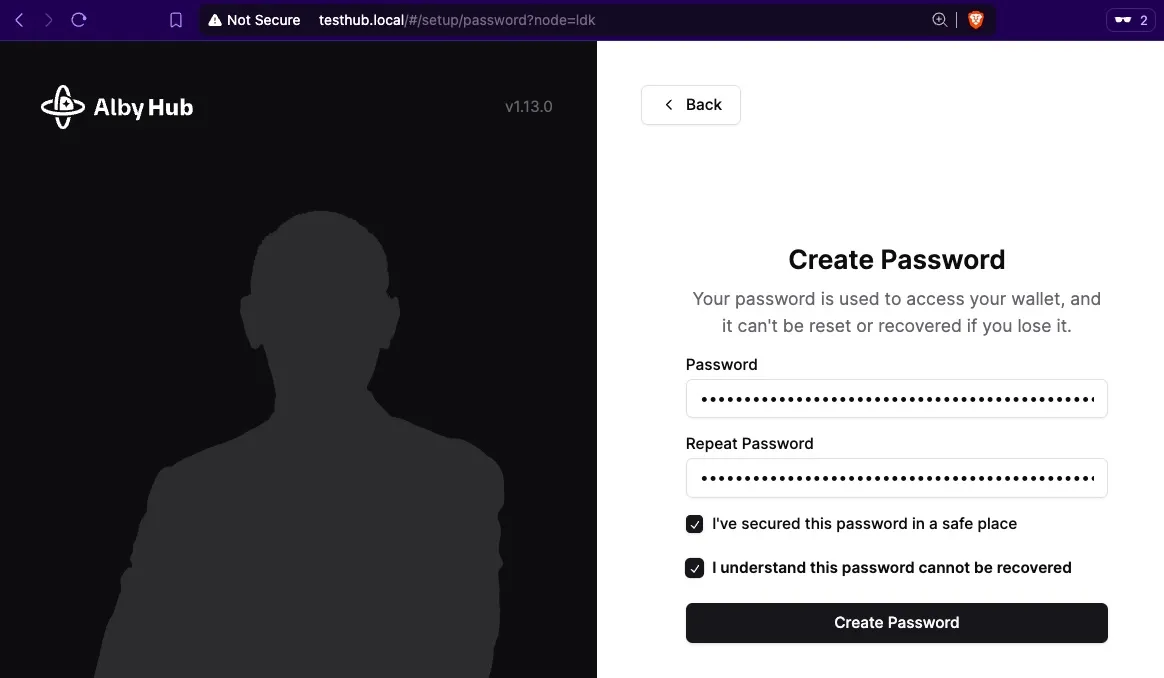The height and width of the screenshot is (678, 1164).
Task: Click the v1.13.0 version label
Action: pyautogui.click(x=529, y=107)
